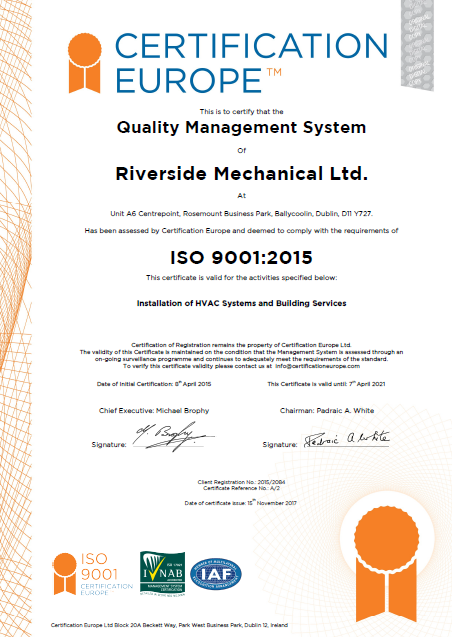Open the info@certificationeurope.com email address
This screenshot has height=637, width=452.
318,366
